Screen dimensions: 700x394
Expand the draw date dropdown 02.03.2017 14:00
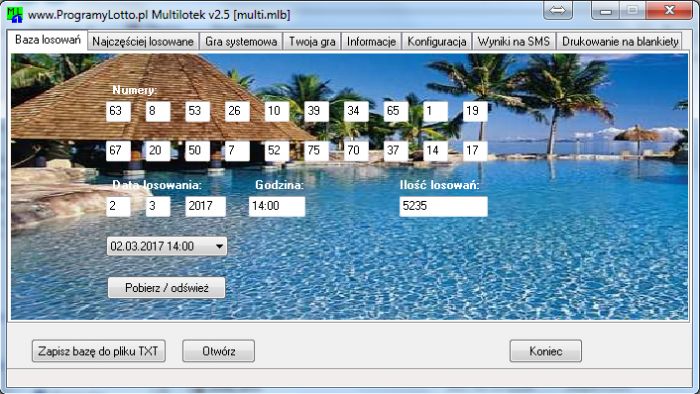pos(167,246)
